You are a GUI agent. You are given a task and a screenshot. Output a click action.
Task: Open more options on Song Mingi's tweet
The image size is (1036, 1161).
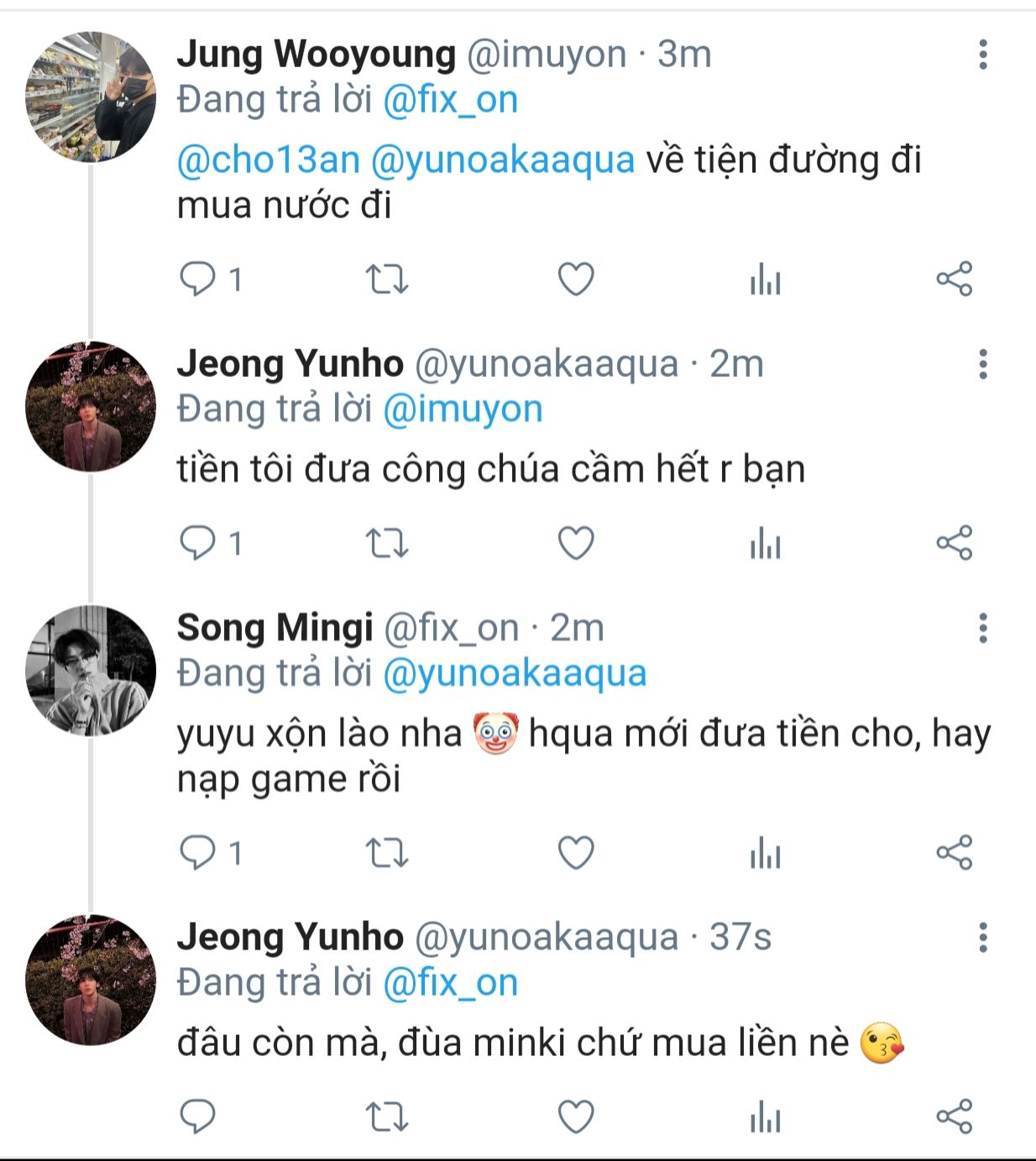click(982, 628)
